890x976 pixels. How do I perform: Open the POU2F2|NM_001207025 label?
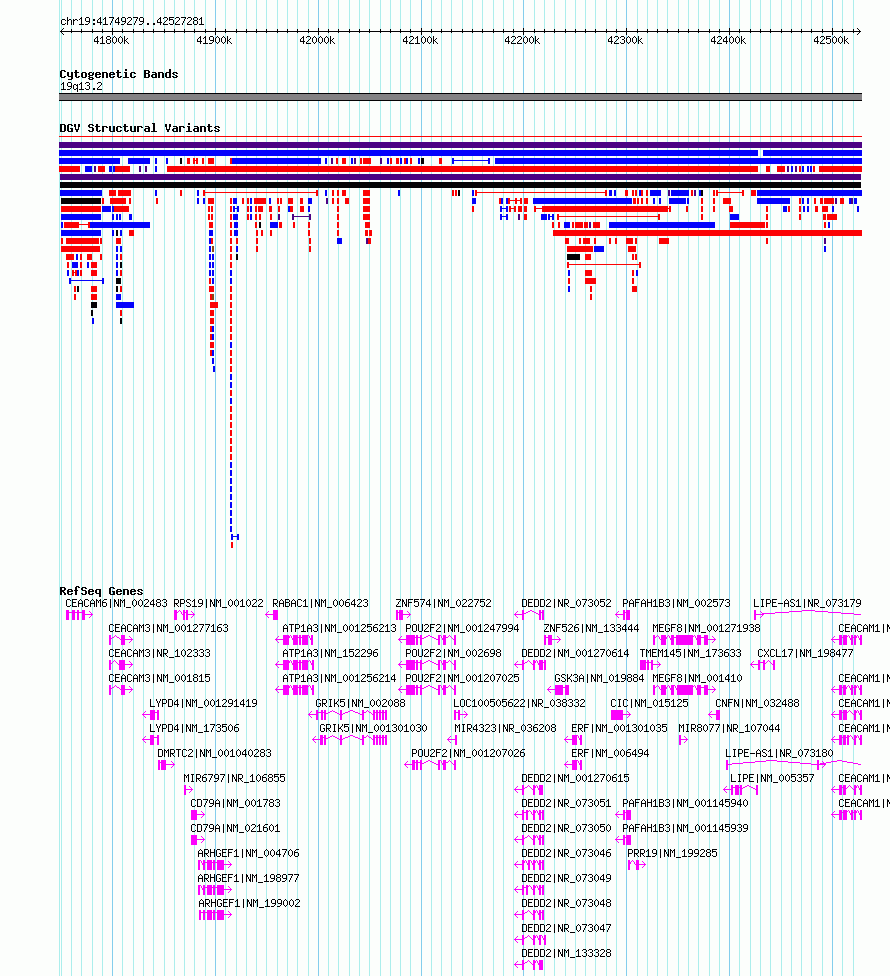(462, 678)
